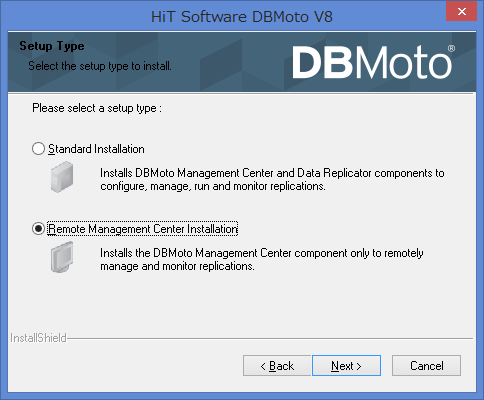
Task: Click the empty banner area between subtitle and logo
Action: click(x=230, y=63)
